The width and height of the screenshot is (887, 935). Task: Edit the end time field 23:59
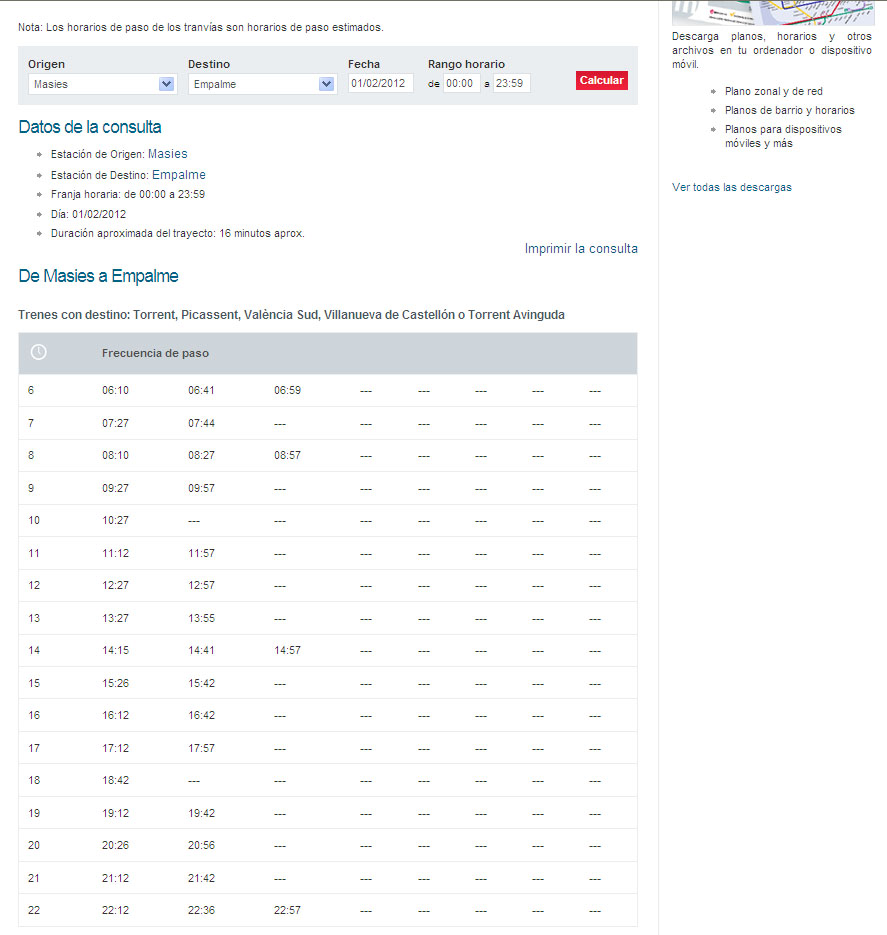point(512,83)
